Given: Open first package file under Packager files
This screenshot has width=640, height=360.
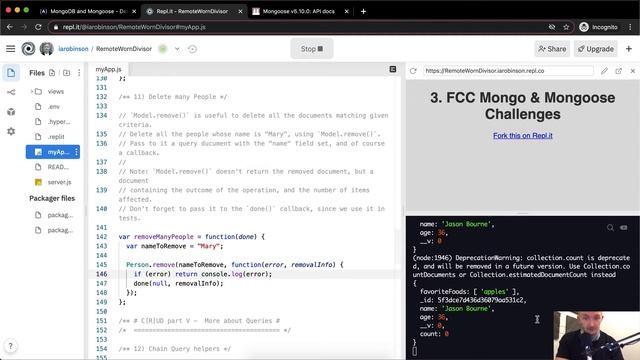Looking at the screenshot, I should coord(52,215).
